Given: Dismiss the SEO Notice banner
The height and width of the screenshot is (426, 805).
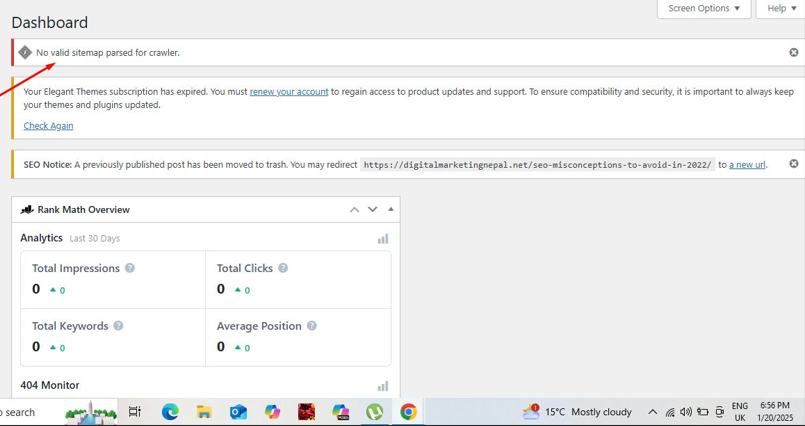Looking at the screenshot, I should (793, 164).
